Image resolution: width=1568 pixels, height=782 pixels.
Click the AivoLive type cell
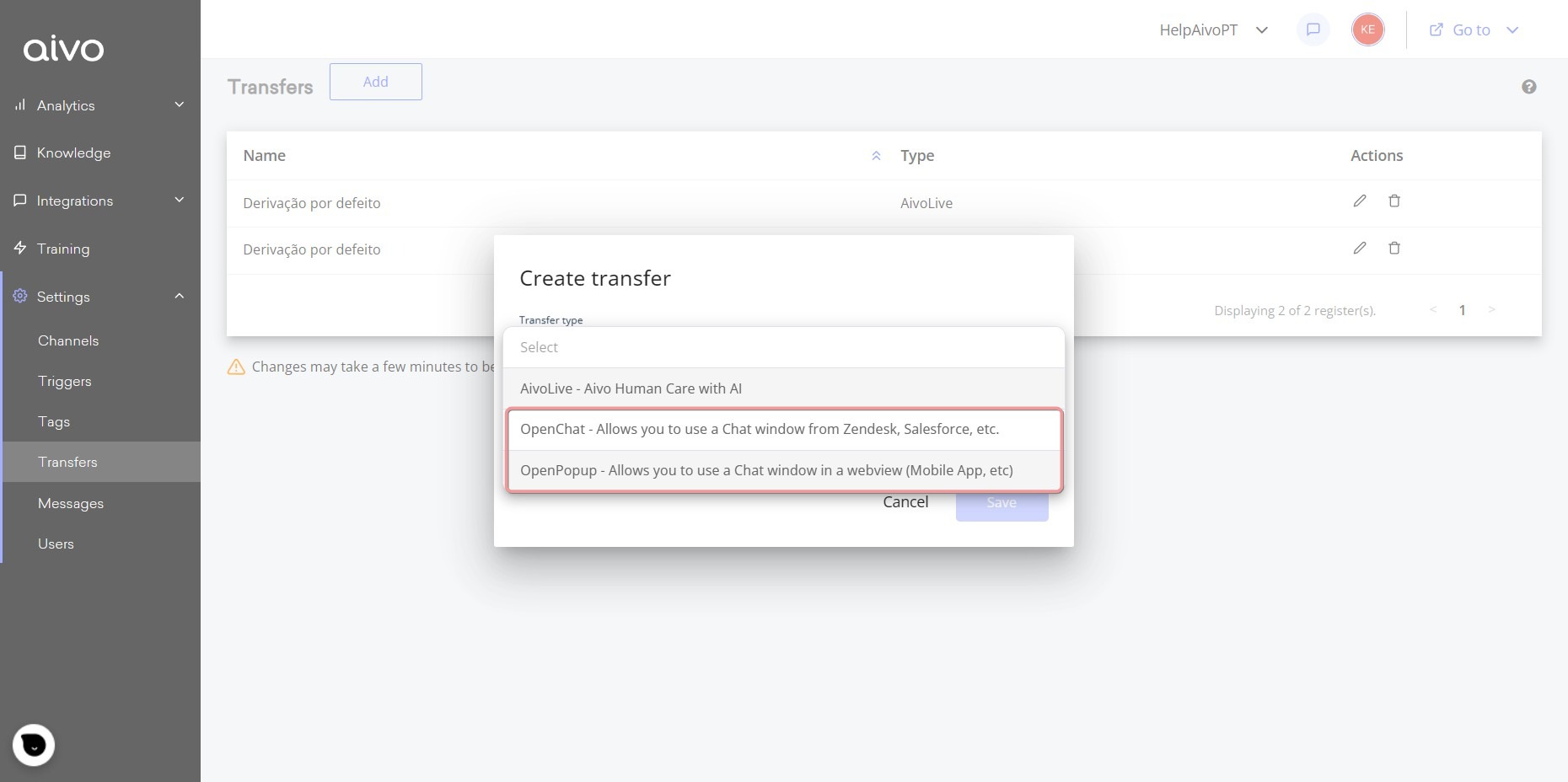(x=926, y=203)
